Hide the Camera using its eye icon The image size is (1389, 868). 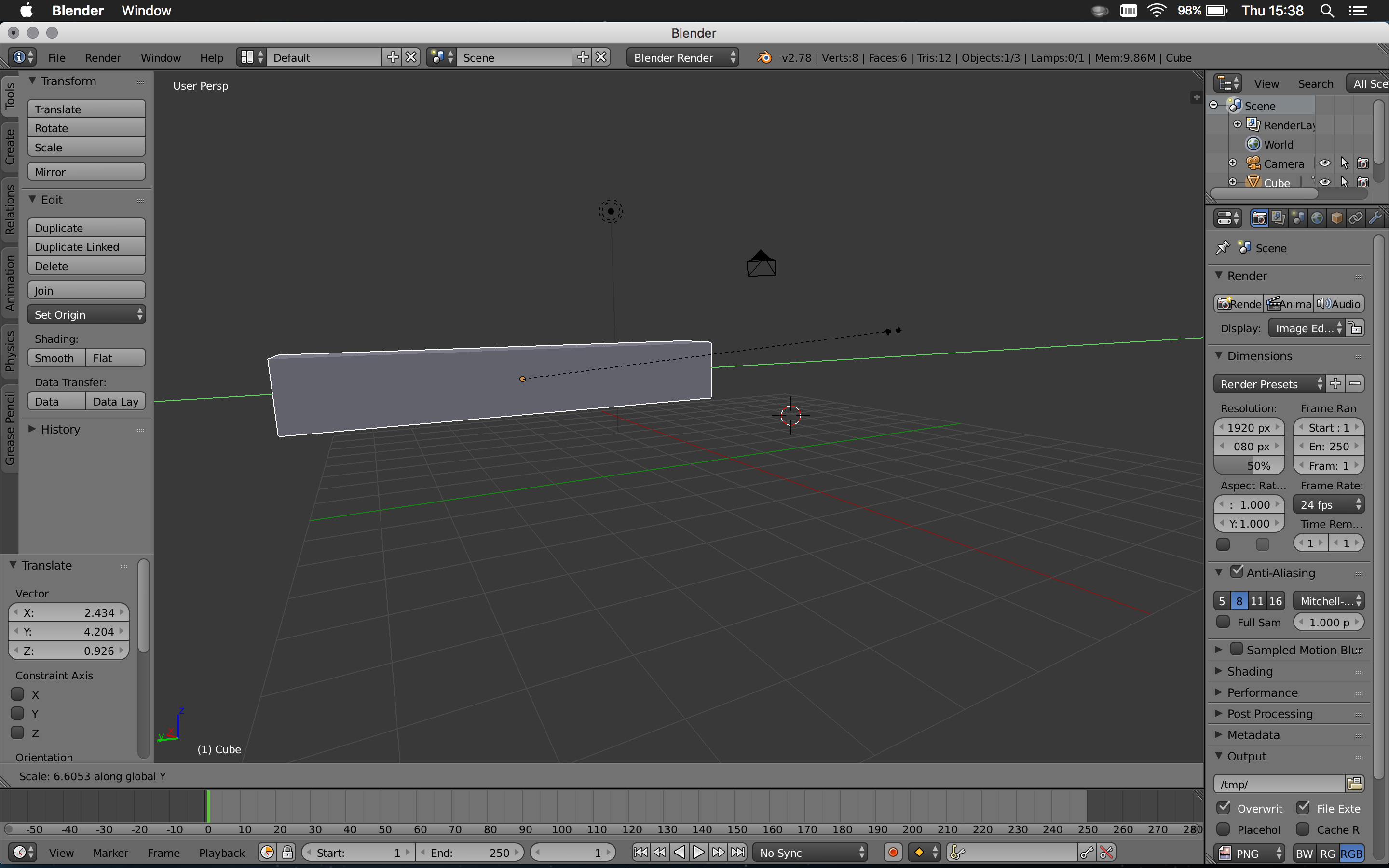click(x=1325, y=163)
